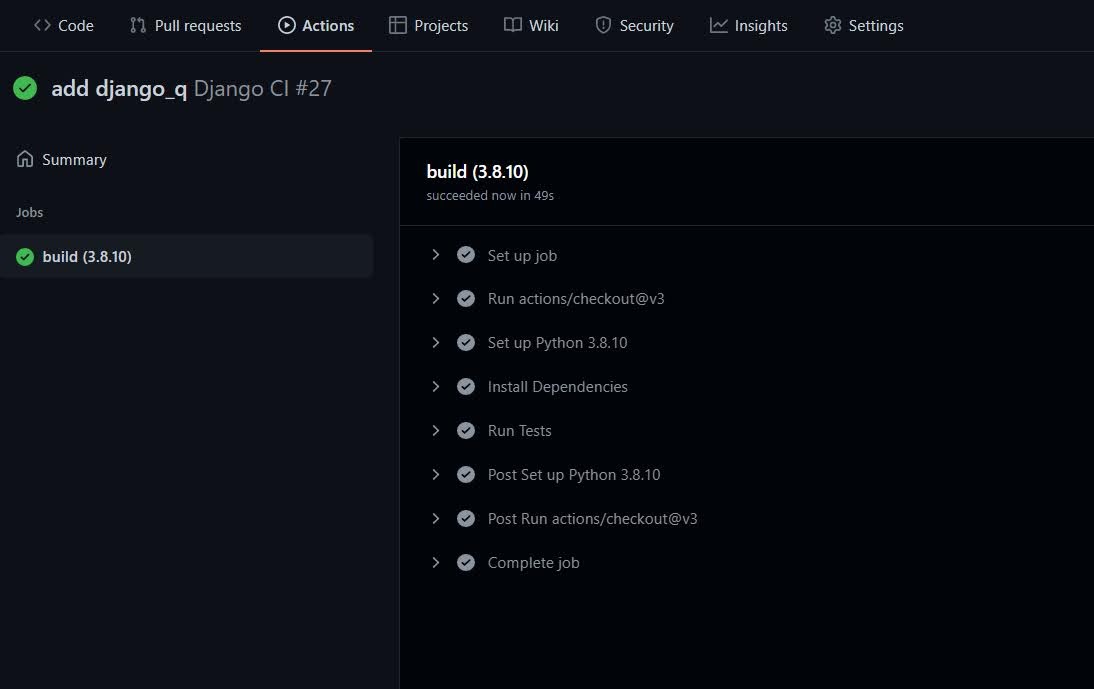Image resolution: width=1094 pixels, height=689 pixels.
Task: Click the Projects table icon
Action: 398,25
